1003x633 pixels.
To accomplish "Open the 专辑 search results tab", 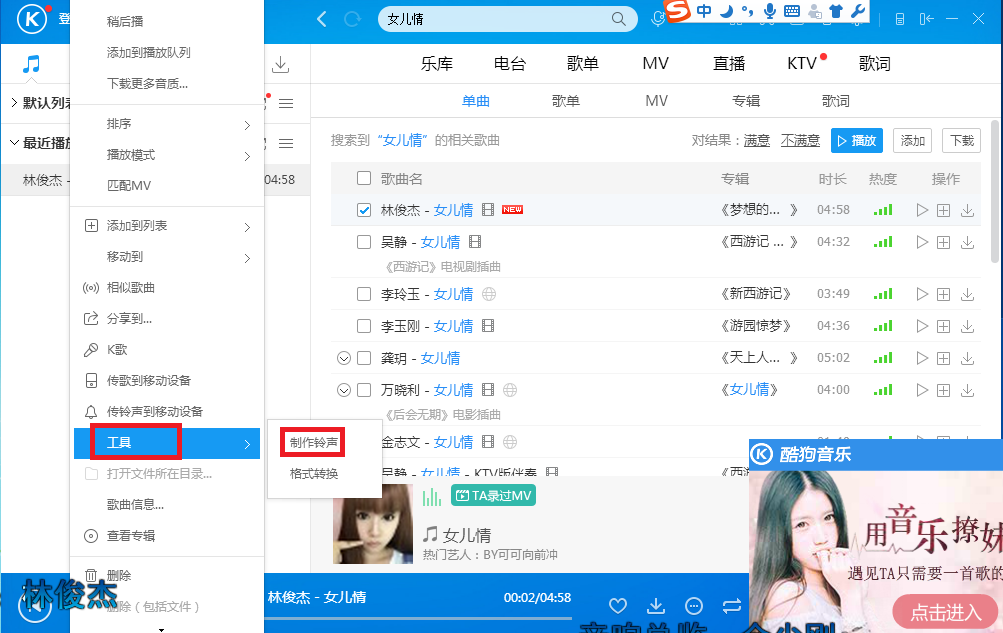I will [x=746, y=101].
